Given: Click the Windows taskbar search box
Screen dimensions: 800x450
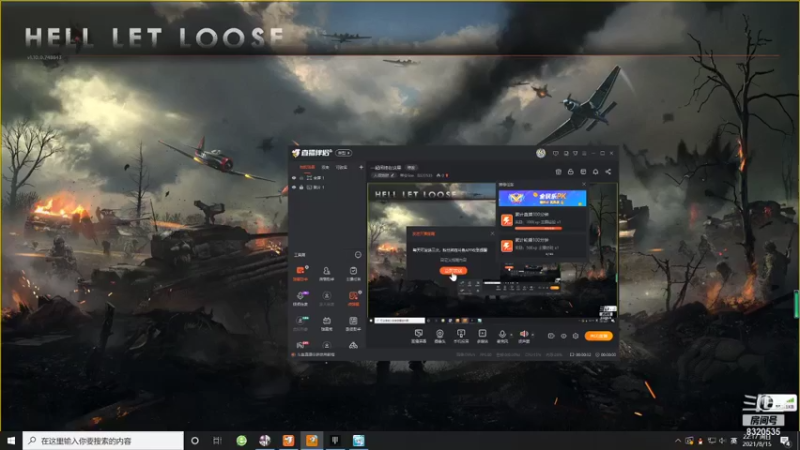Looking at the screenshot, I should [x=103, y=441].
